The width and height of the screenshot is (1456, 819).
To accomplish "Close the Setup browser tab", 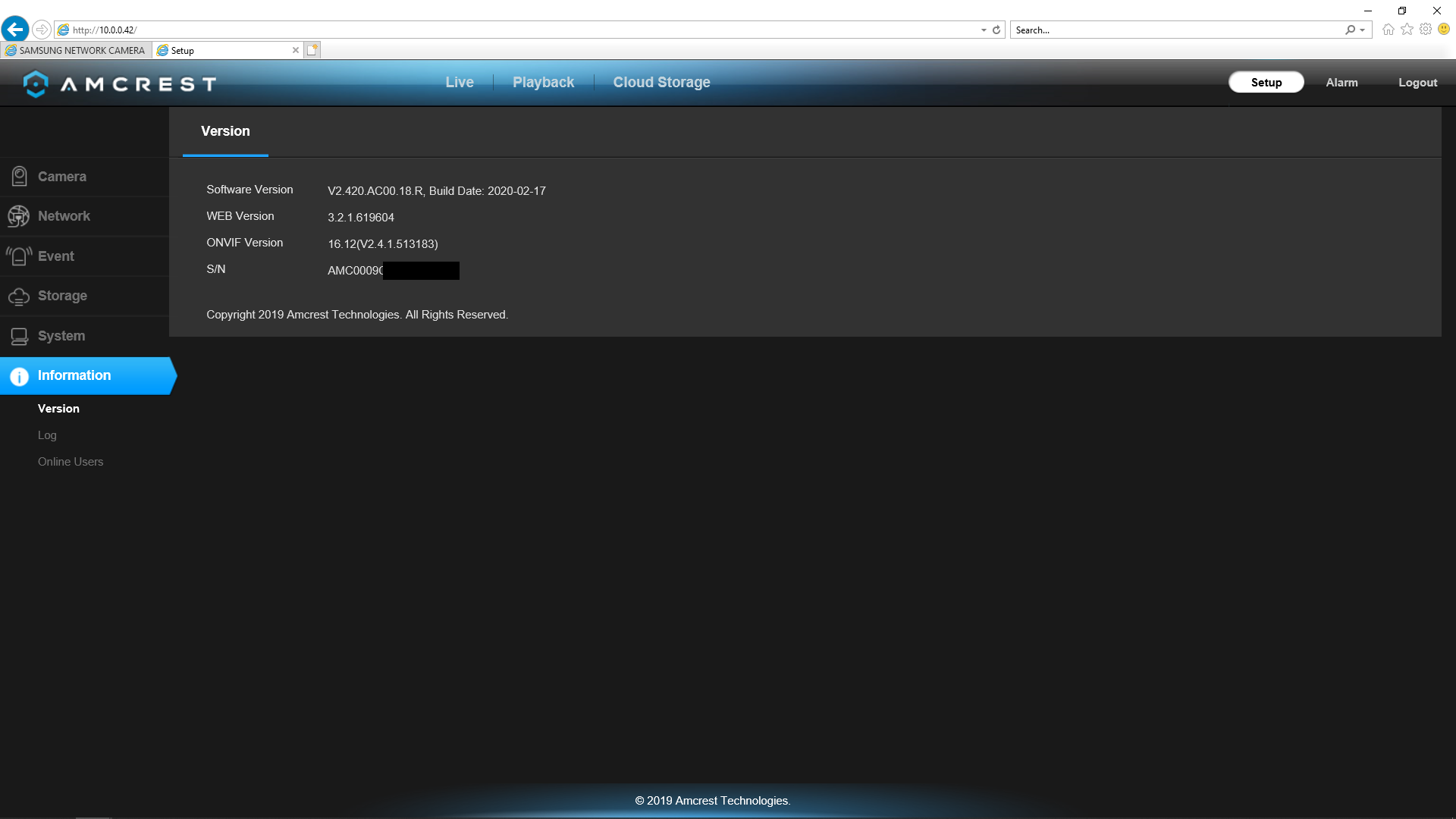I will coord(296,50).
